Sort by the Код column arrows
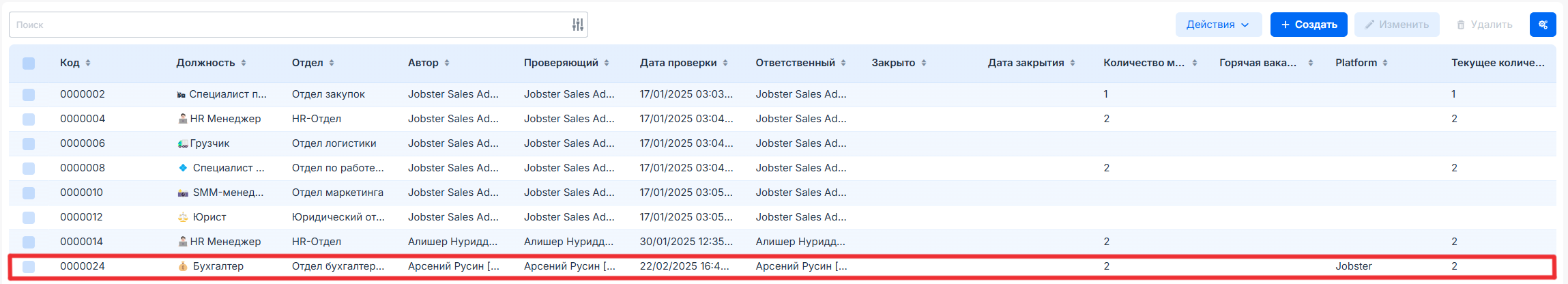The height and width of the screenshot is (284, 1568). click(88, 63)
